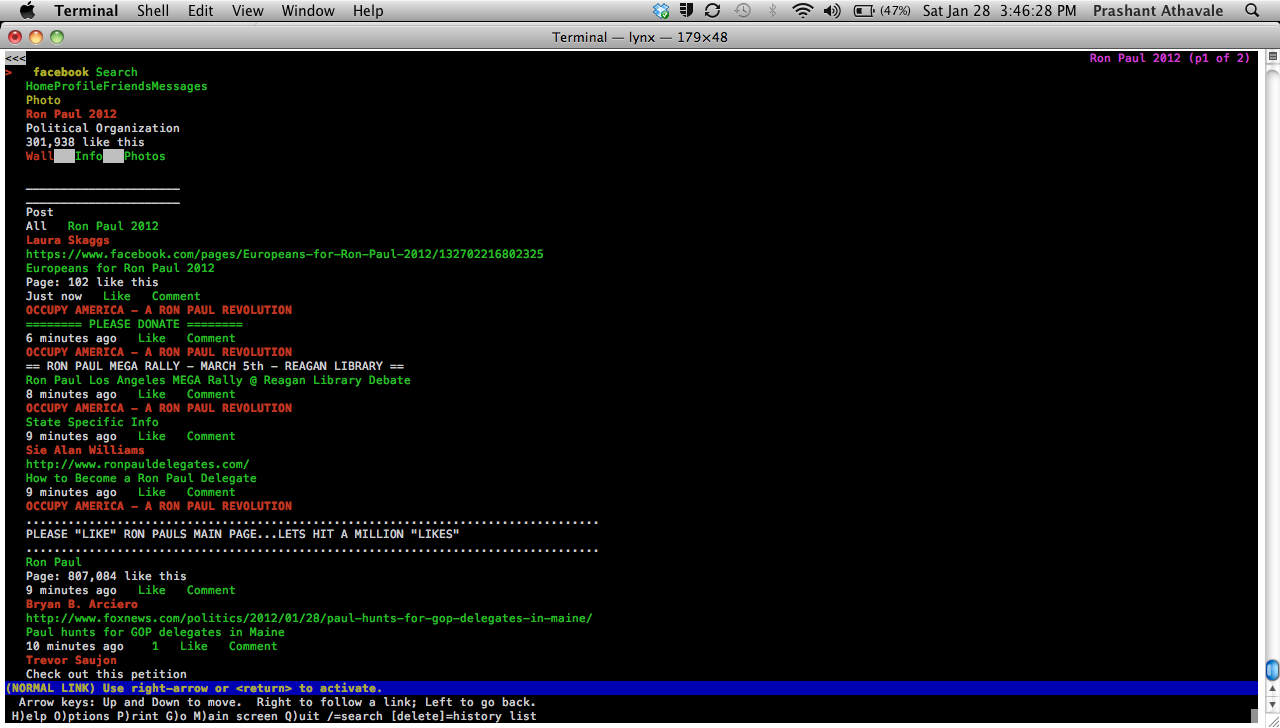Image resolution: width=1280 pixels, height=728 pixels.
Task: Click the volume speaker icon
Action: pyautogui.click(x=832, y=11)
